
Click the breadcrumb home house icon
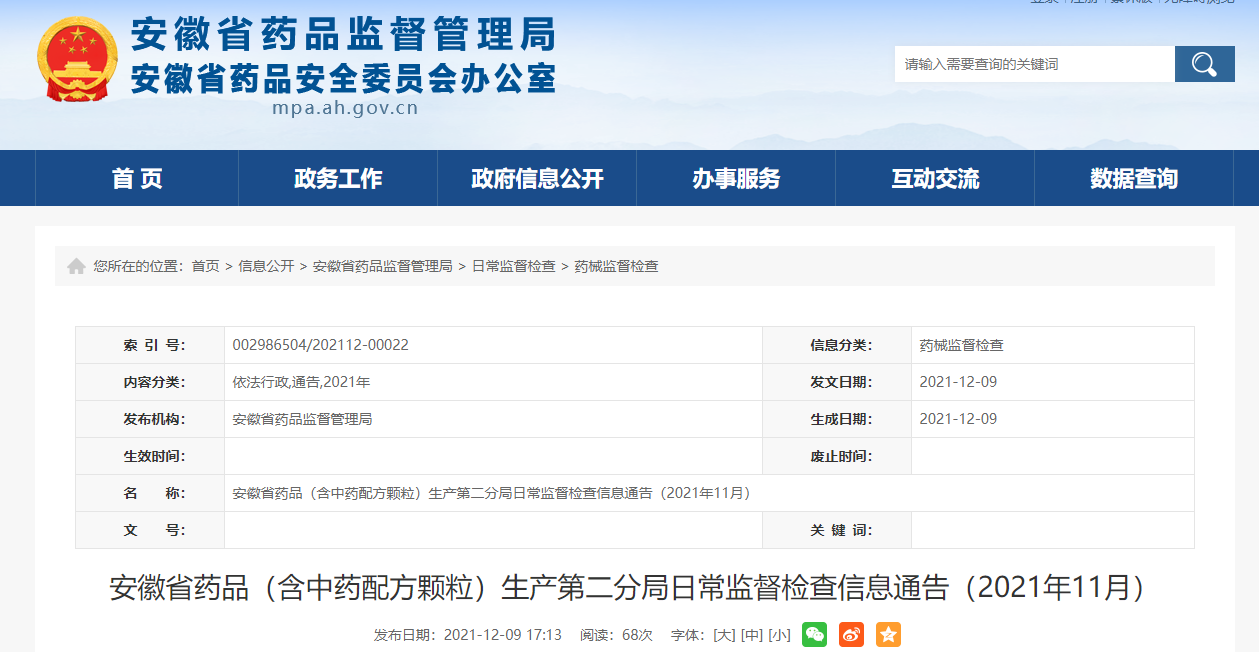tap(76, 266)
